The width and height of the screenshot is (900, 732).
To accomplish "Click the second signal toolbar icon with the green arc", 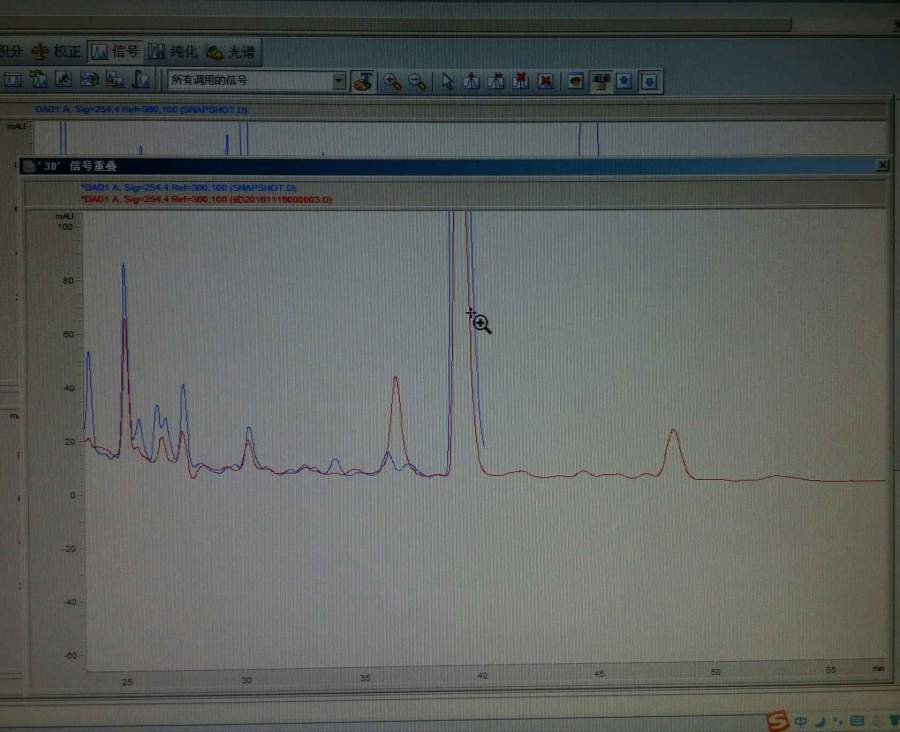I will pos(38,80).
